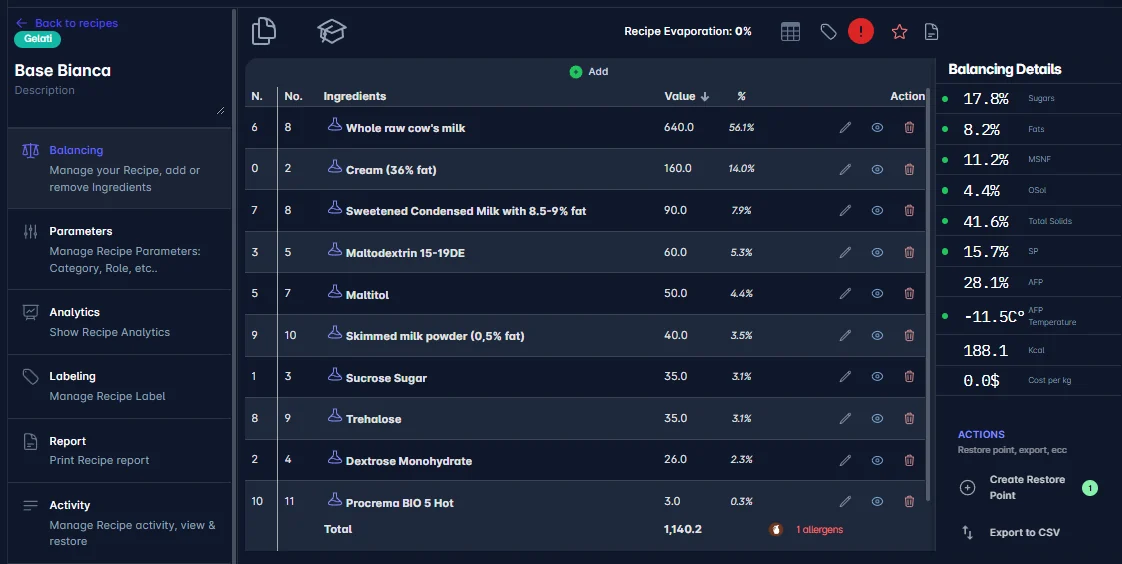Viewport: 1122px width, 564px height.
Task: Open the graduation cap tutorial icon
Action: point(331,31)
